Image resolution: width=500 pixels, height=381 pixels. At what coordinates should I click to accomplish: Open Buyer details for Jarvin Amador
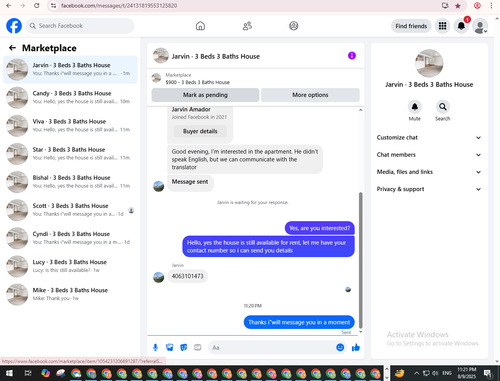(x=200, y=131)
